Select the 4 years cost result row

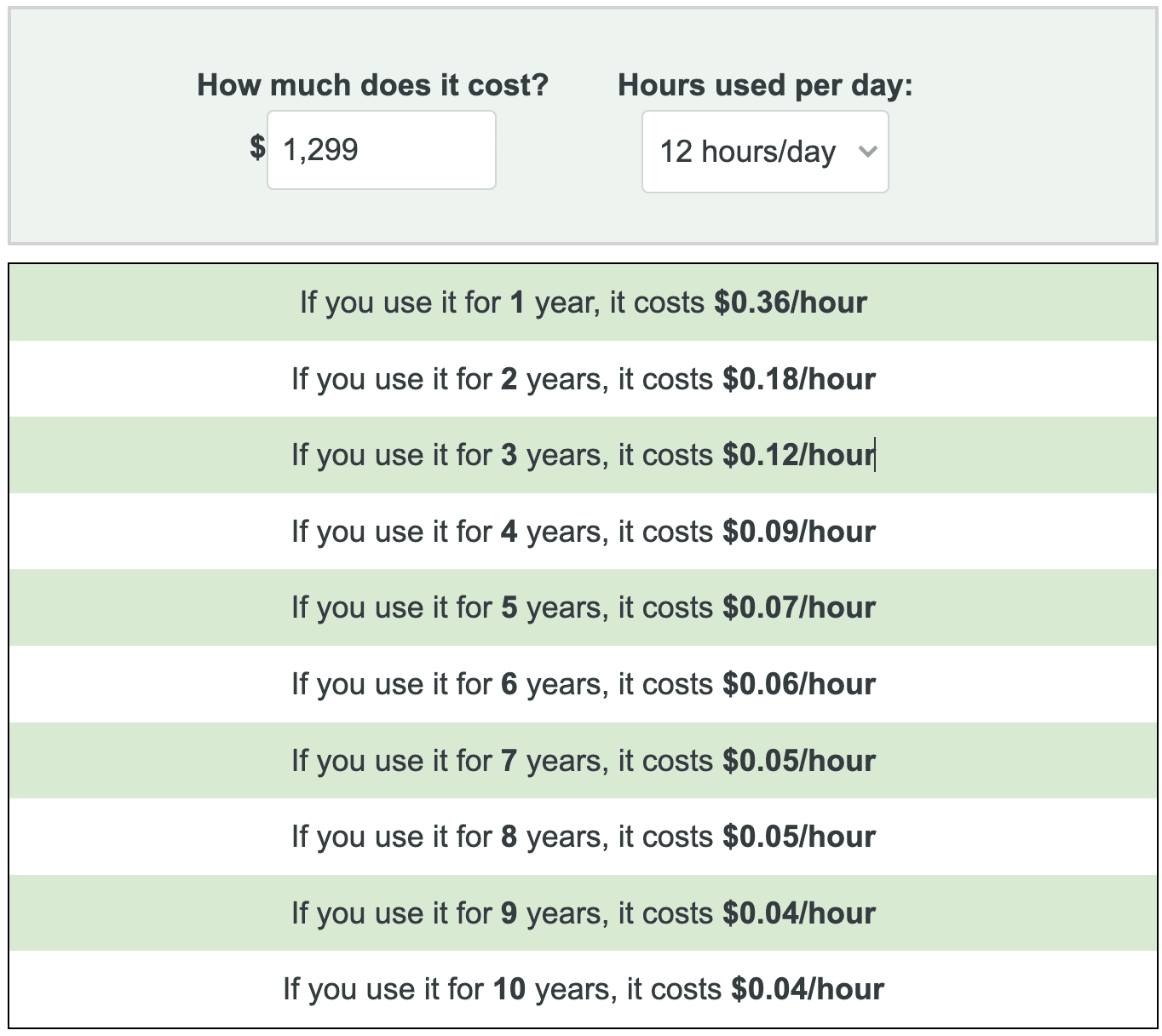coord(583,532)
